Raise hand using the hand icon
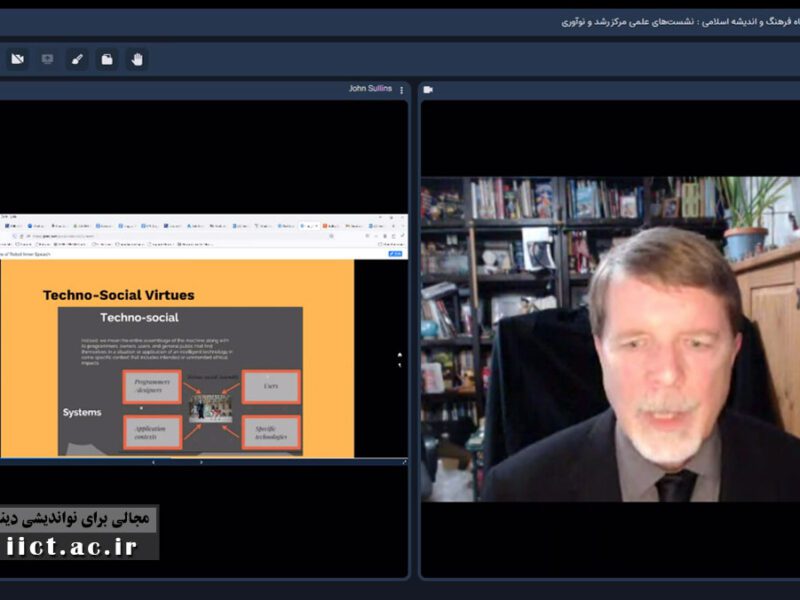The width and height of the screenshot is (800, 600). (137, 59)
